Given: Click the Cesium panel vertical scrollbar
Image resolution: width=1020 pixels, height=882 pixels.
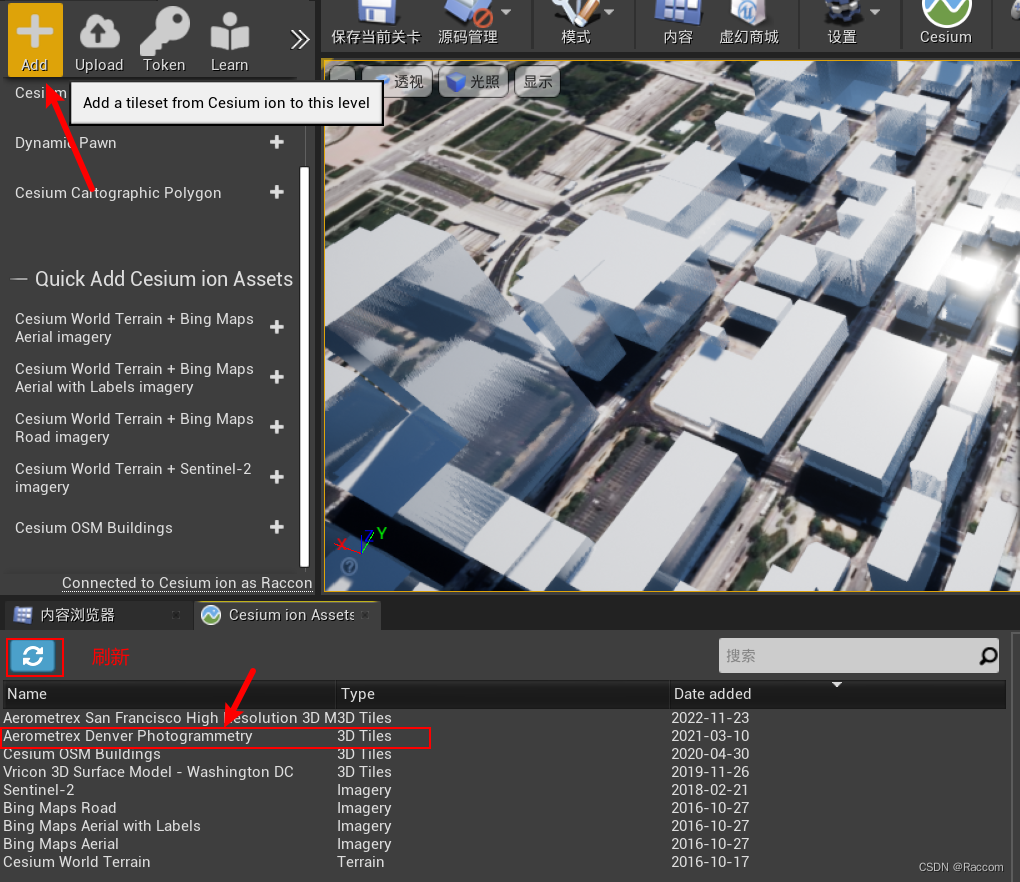Looking at the screenshot, I should pos(304,367).
